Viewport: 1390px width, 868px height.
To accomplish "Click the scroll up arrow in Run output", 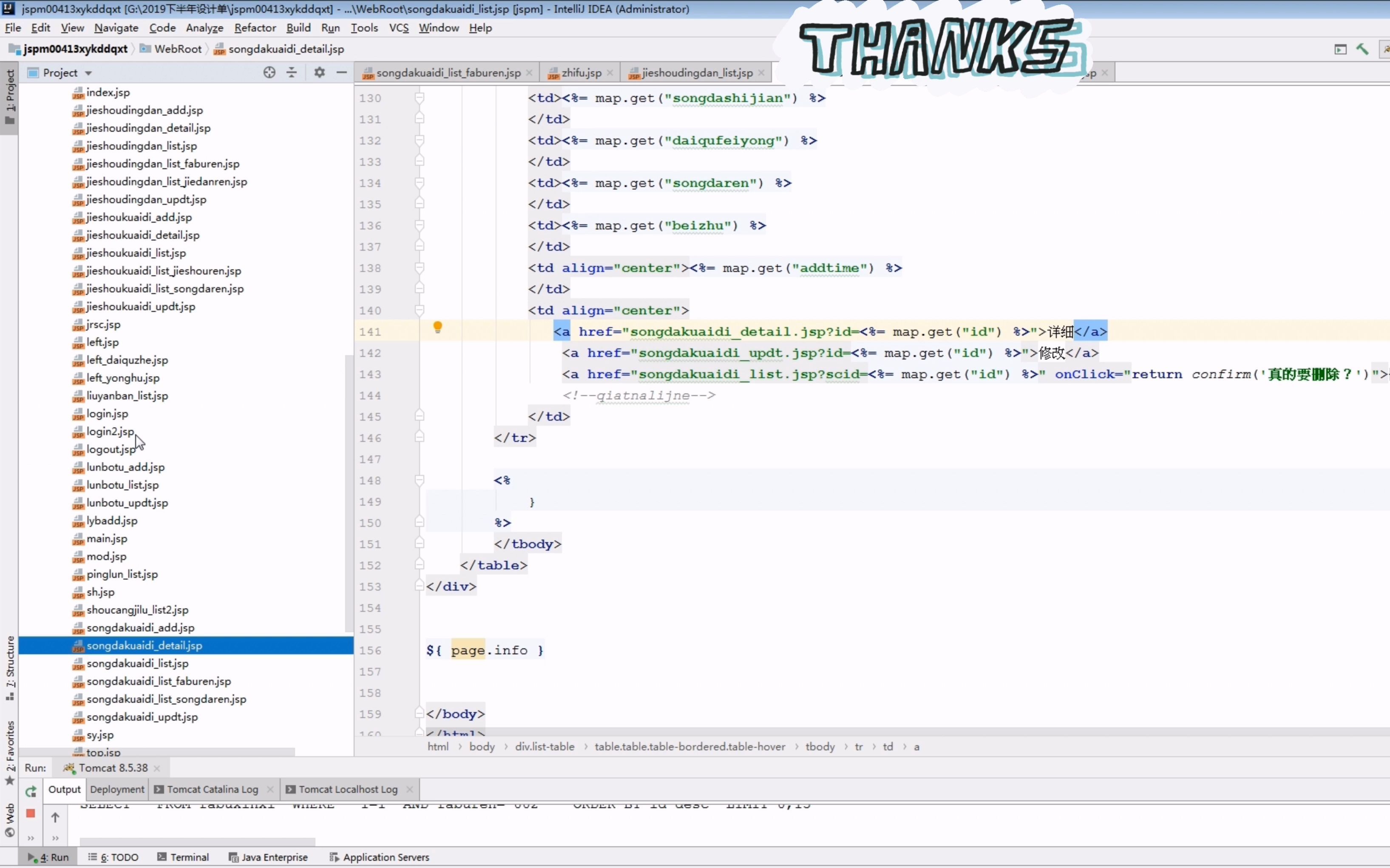I will [x=55, y=817].
